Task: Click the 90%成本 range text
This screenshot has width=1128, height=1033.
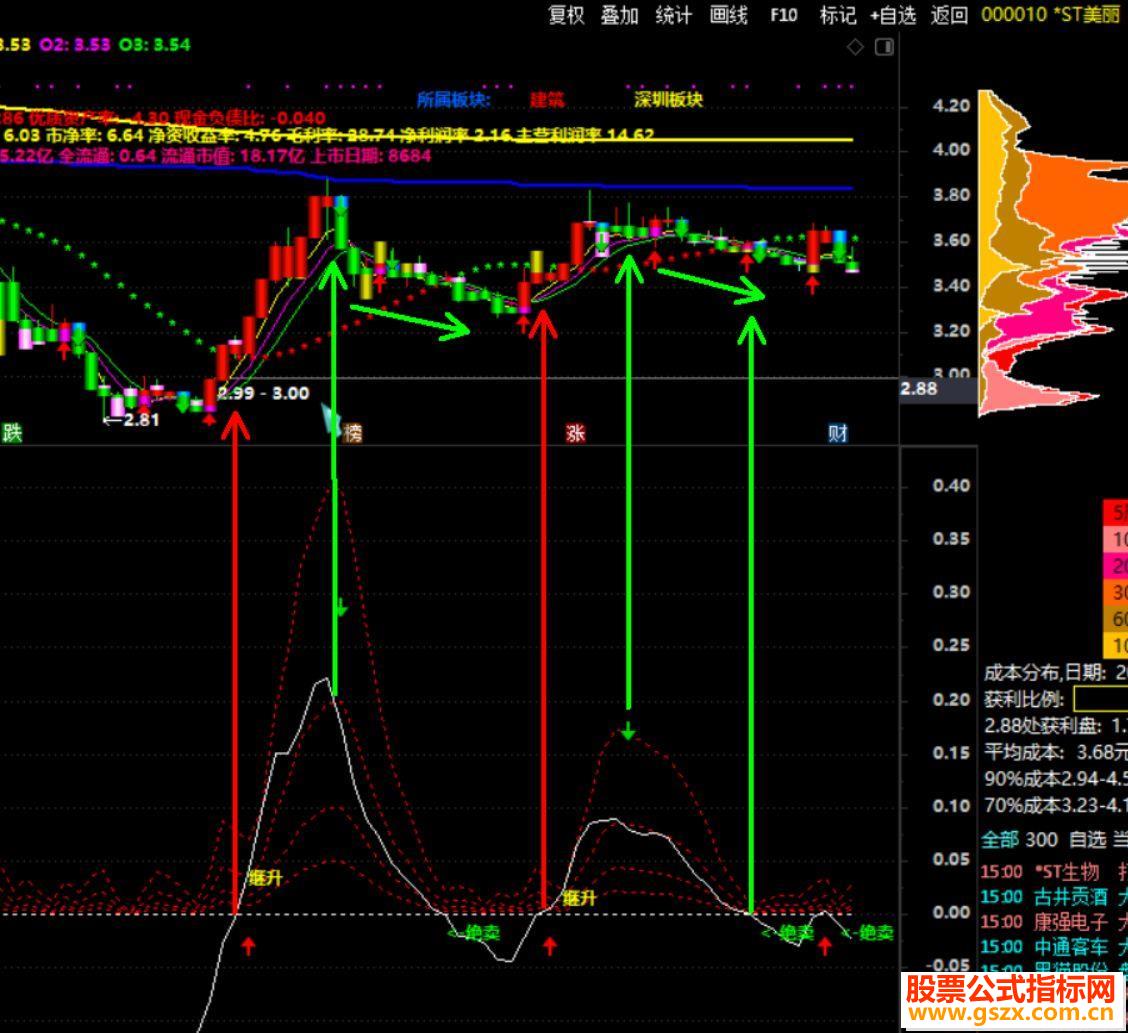Action: point(1055,779)
